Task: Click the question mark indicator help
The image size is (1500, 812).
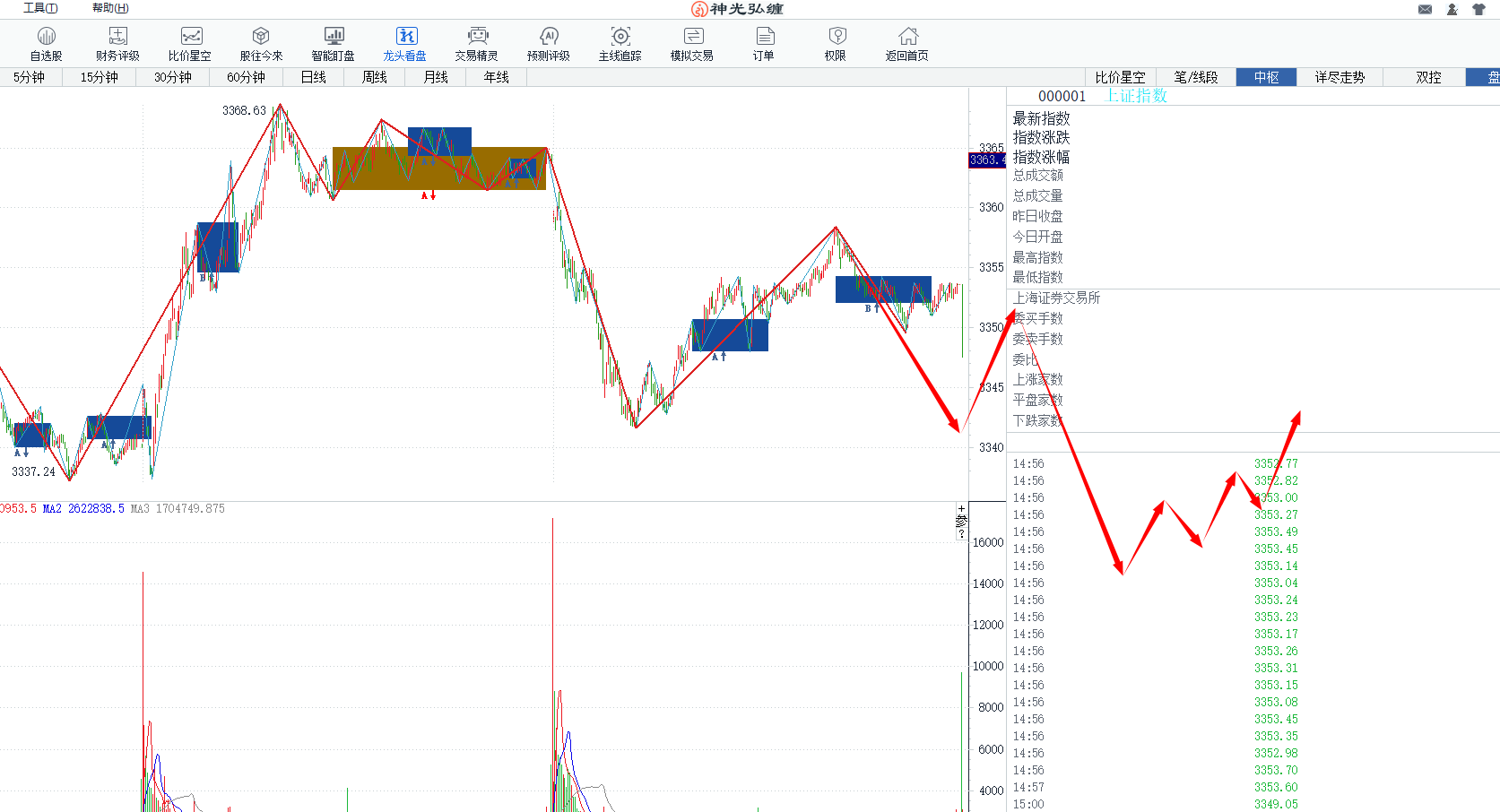Action: click(x=961, y=534)
